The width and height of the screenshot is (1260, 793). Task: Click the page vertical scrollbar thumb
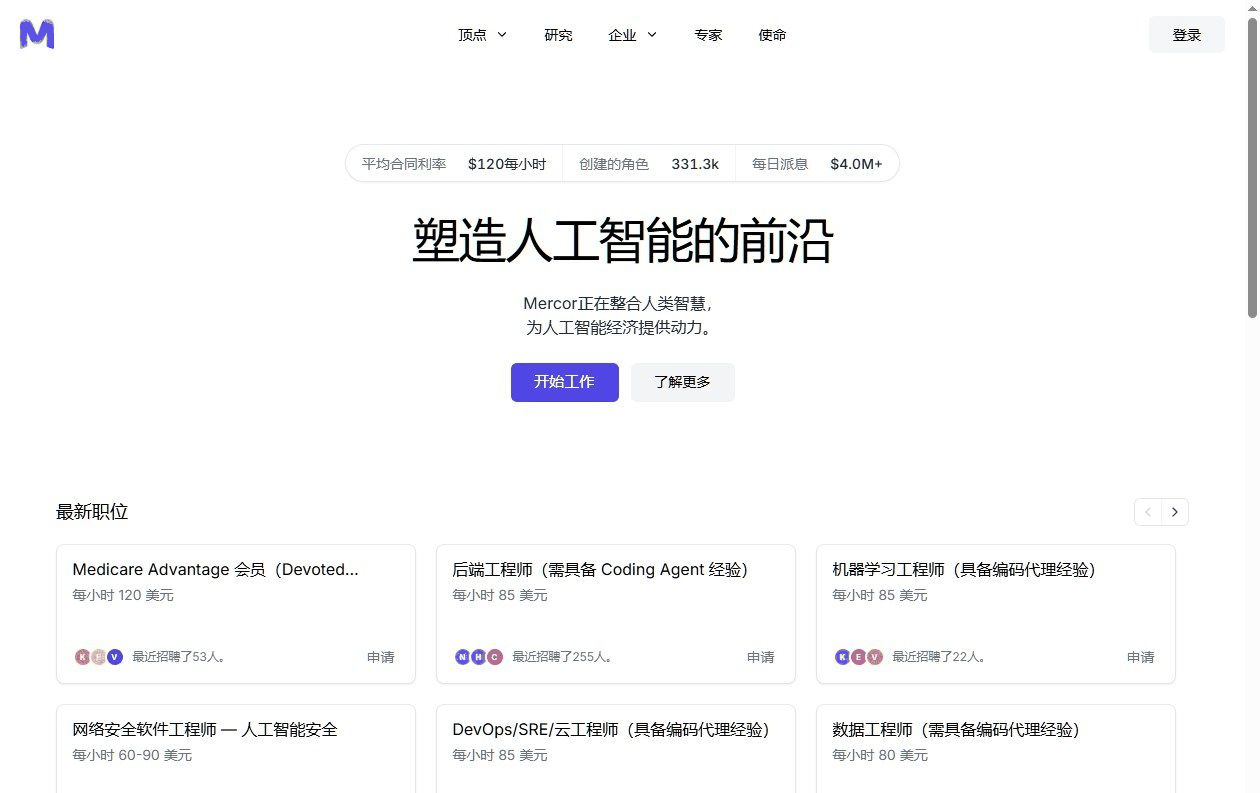1252,168
